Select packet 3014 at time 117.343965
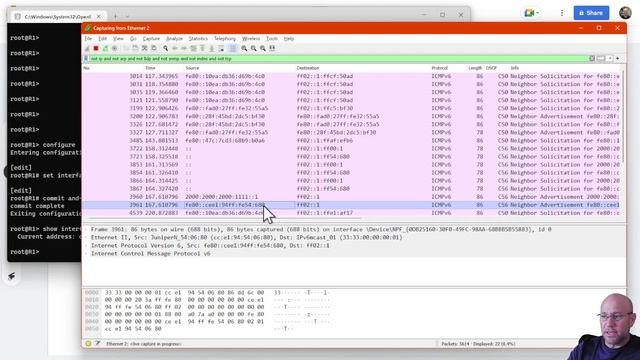The image size is (640, 360). coord(351,76)
